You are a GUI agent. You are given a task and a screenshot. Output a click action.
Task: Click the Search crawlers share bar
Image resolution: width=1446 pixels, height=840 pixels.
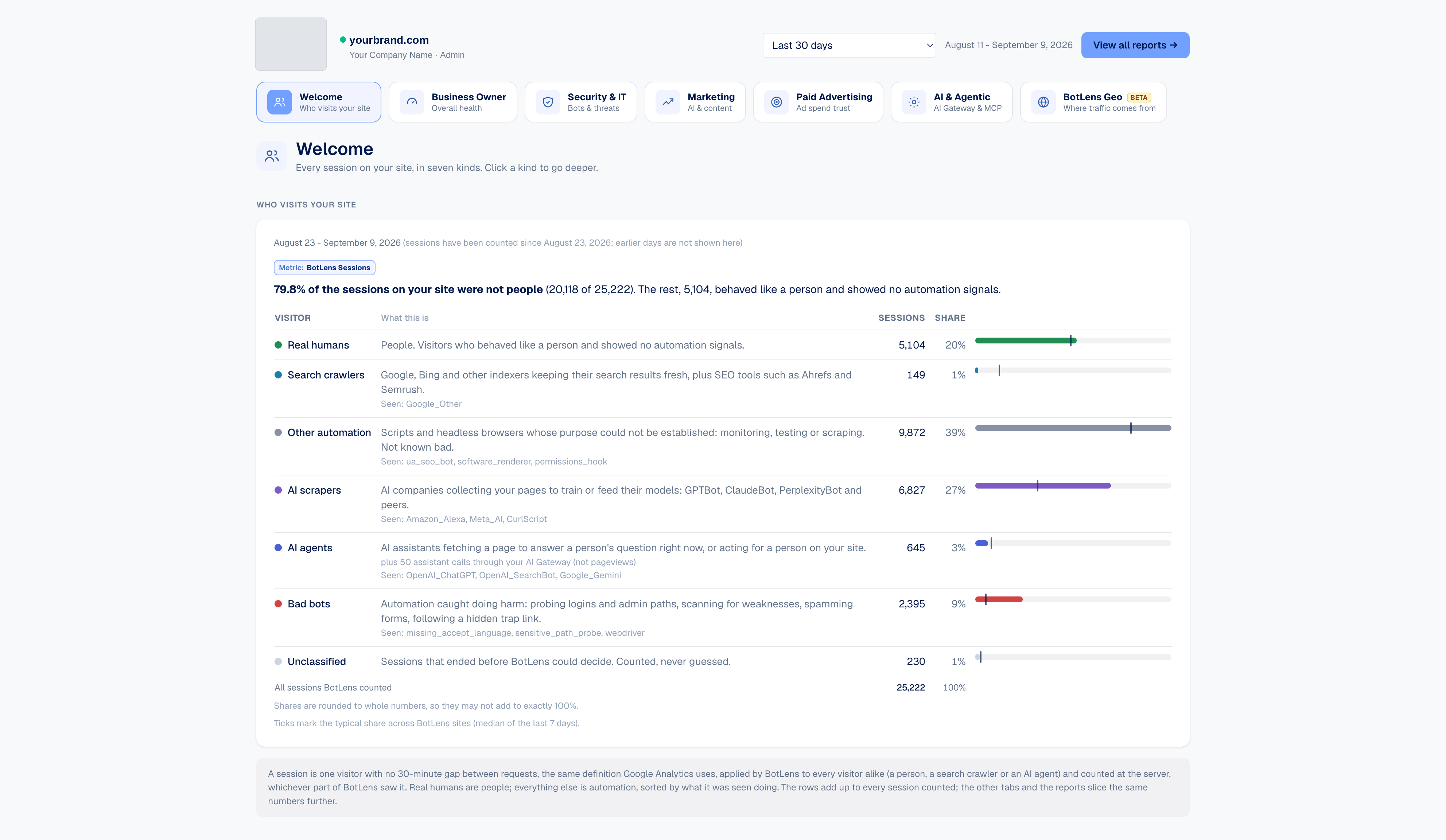pyautogui.click(x=1073, y=371)
